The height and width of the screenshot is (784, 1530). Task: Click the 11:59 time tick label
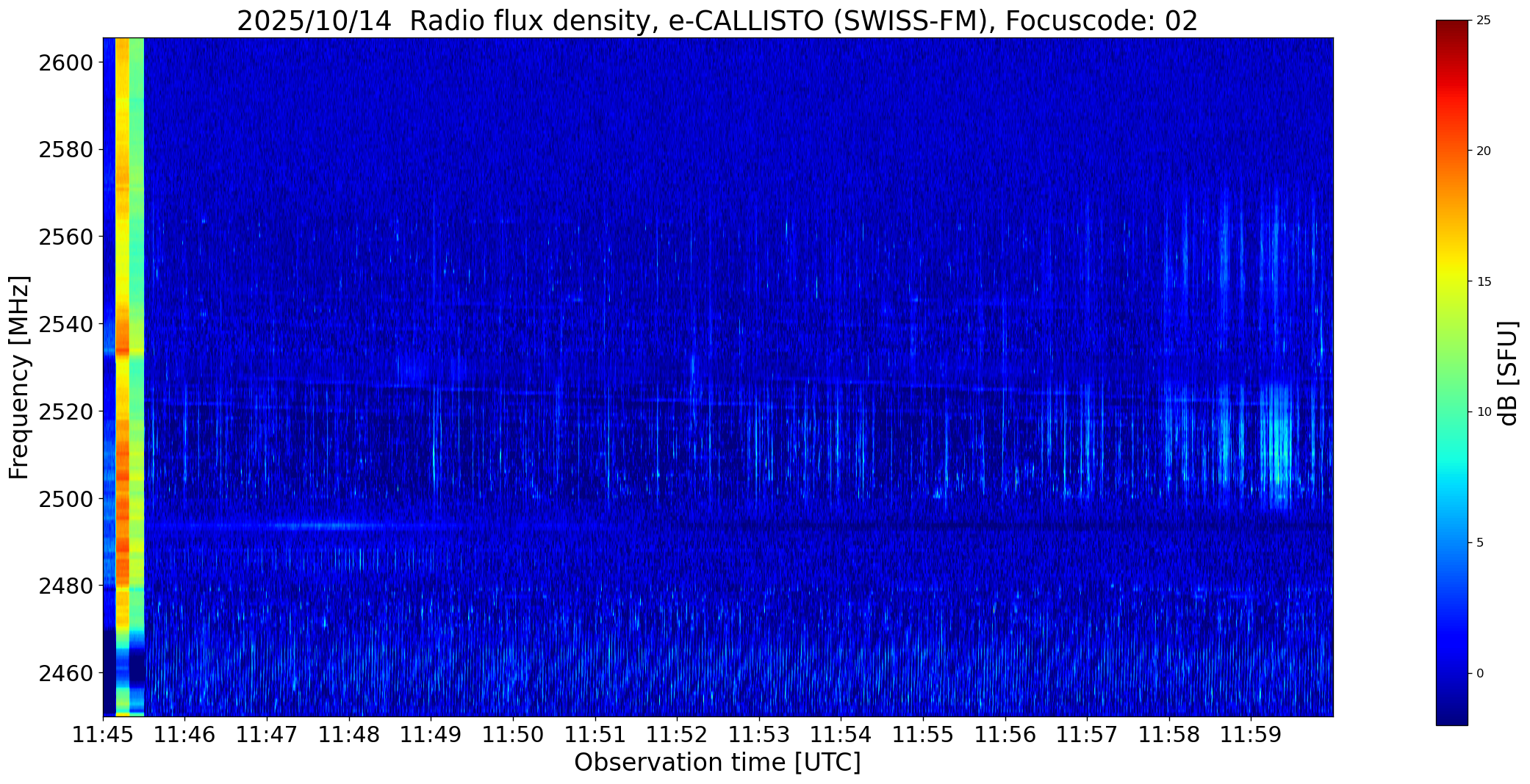pos(1251,735)
